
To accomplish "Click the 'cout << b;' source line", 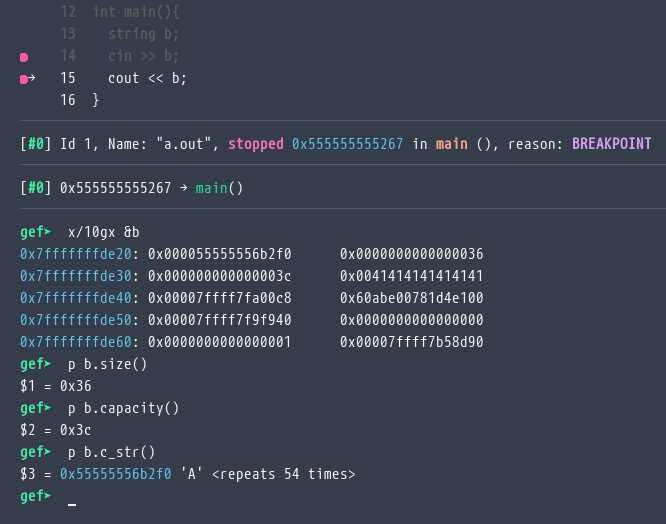I will tap(147, 78).
